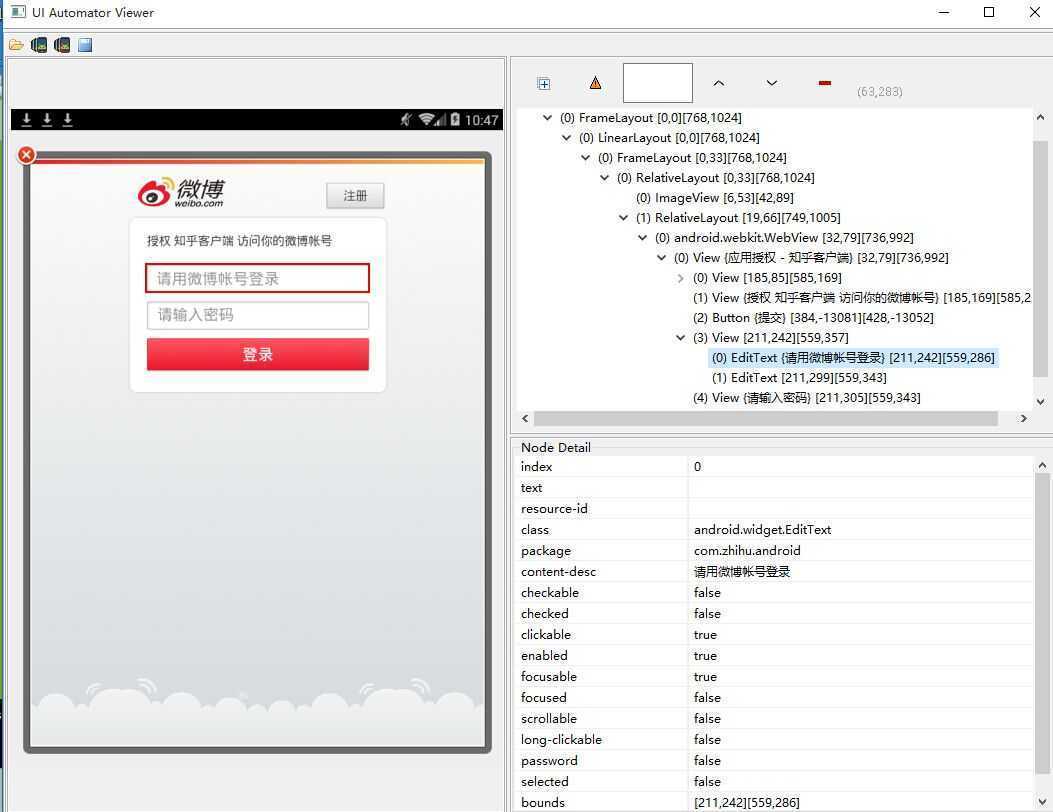Click the red 登录 button in the screenshot
Image resolution: width=1053 pixels, height=812 pixels.
pos(257,354)
